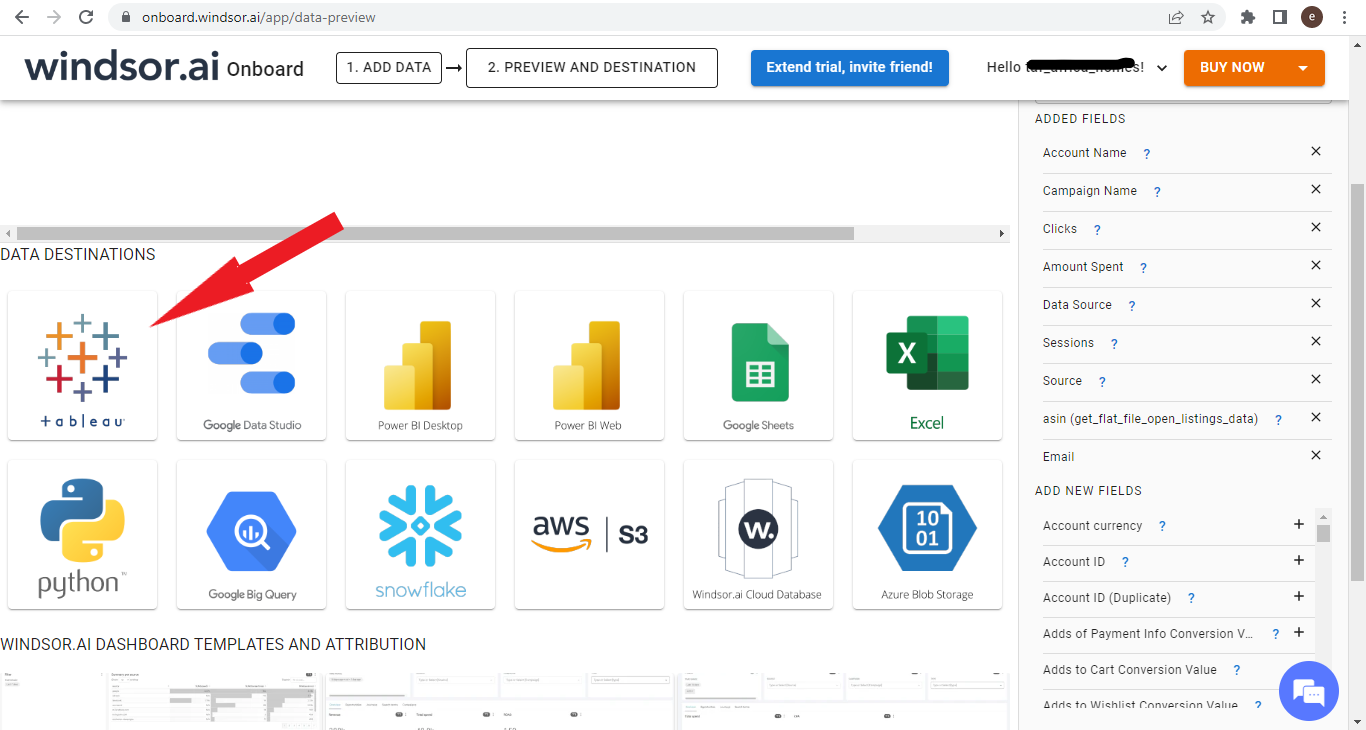Remove the Account Name field
The image size is (1366, 730).
(x=1316, y=151)
